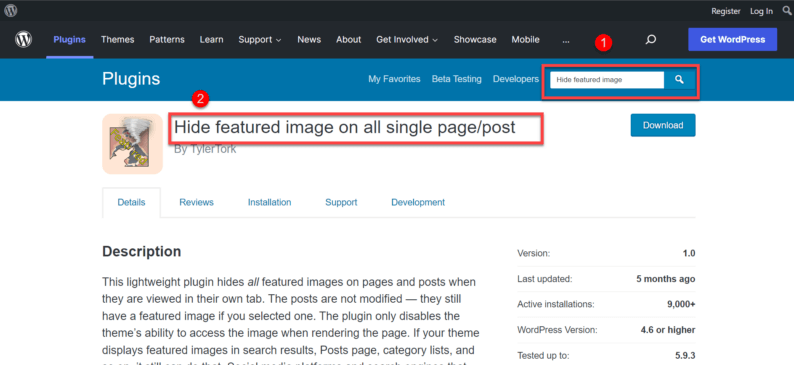
Task: Expand the Support dropdown menu
Action: (260, 39)
